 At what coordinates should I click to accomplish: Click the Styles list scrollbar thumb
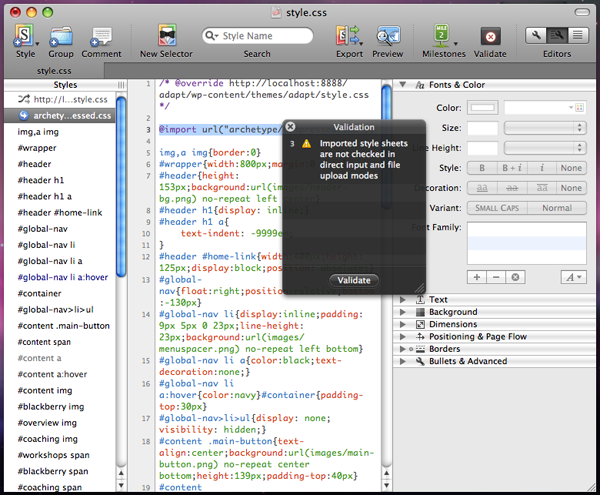tap(121, 187)
